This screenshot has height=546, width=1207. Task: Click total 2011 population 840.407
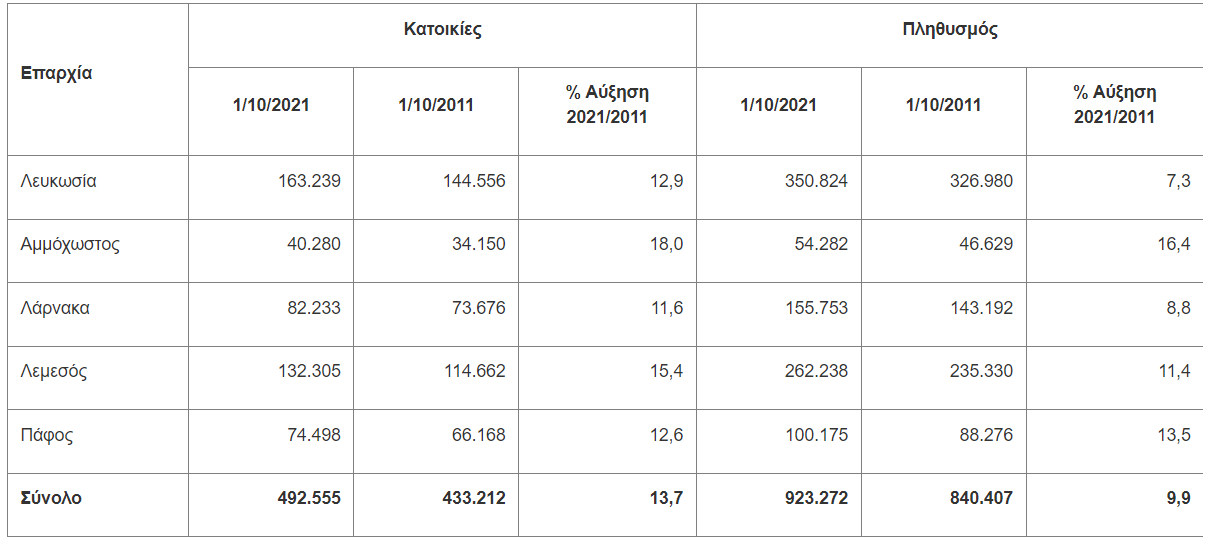tap(981, 498)
